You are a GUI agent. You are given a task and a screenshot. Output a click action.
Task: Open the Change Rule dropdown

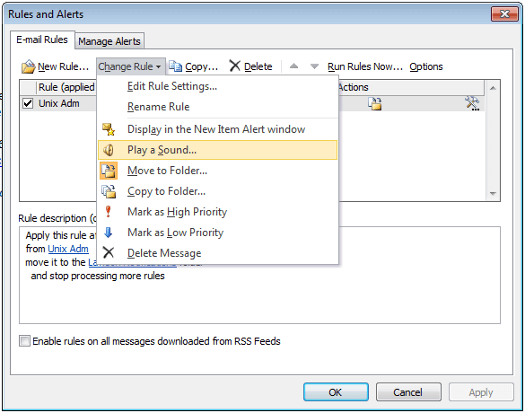(130, 67)
